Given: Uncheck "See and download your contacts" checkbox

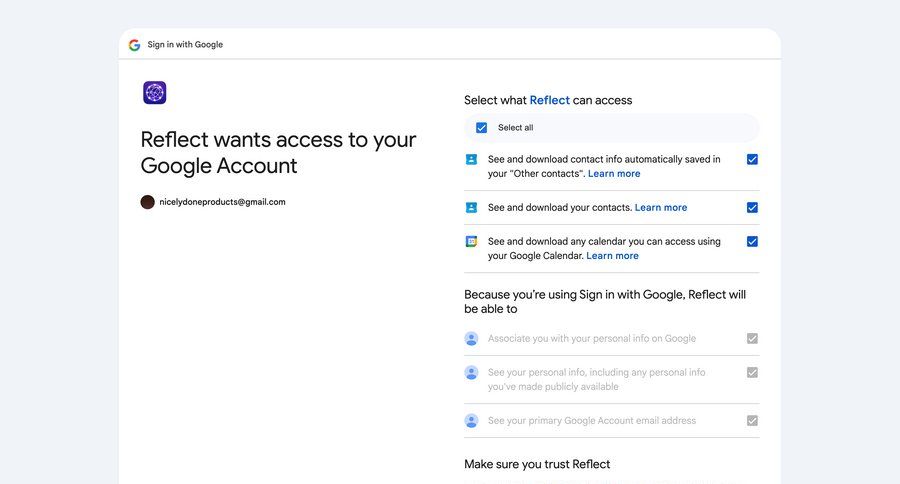Looking at the screenshot, I should point(752,207).
